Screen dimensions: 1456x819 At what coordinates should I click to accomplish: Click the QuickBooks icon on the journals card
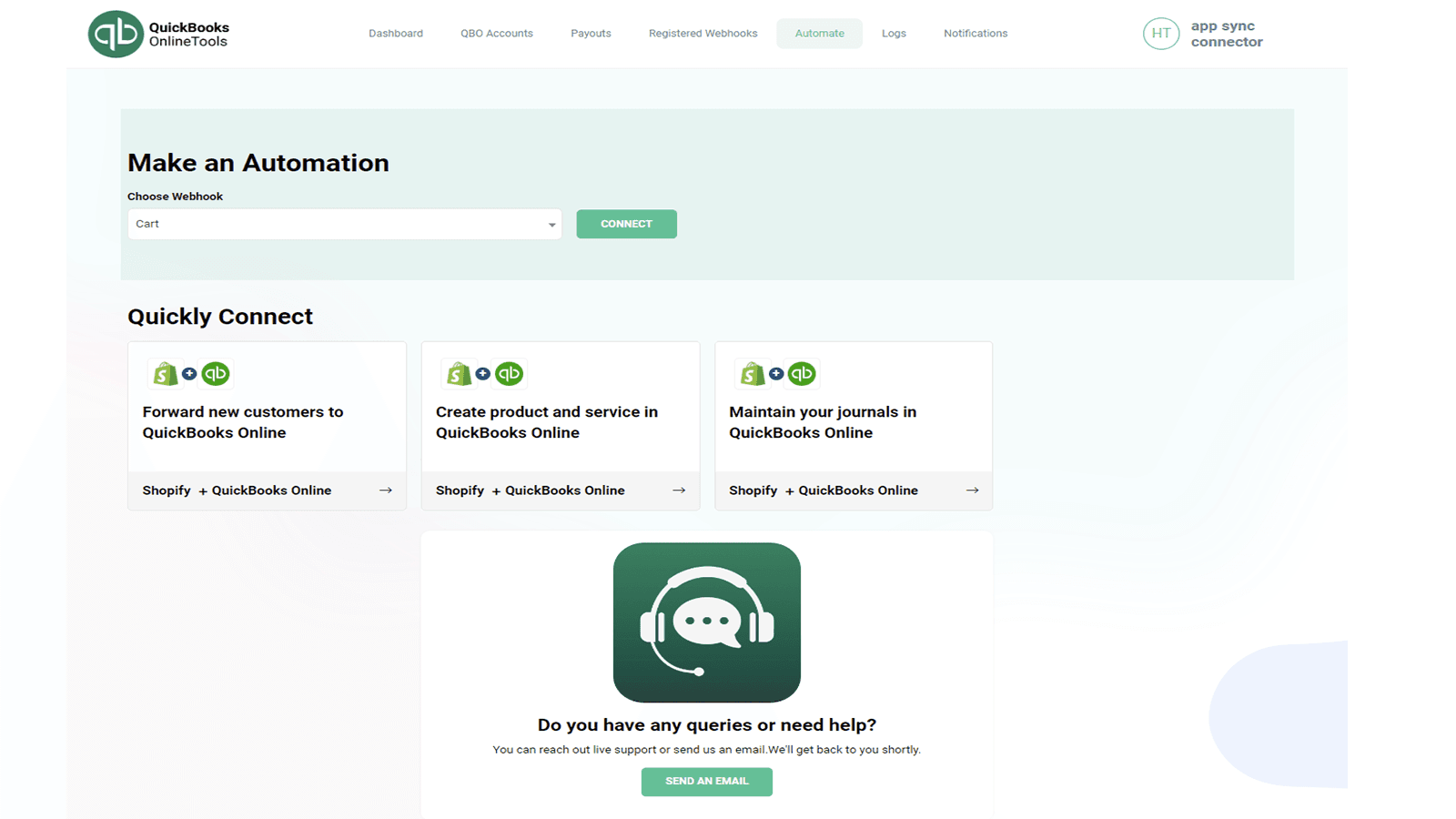click(x=802, y=373)
